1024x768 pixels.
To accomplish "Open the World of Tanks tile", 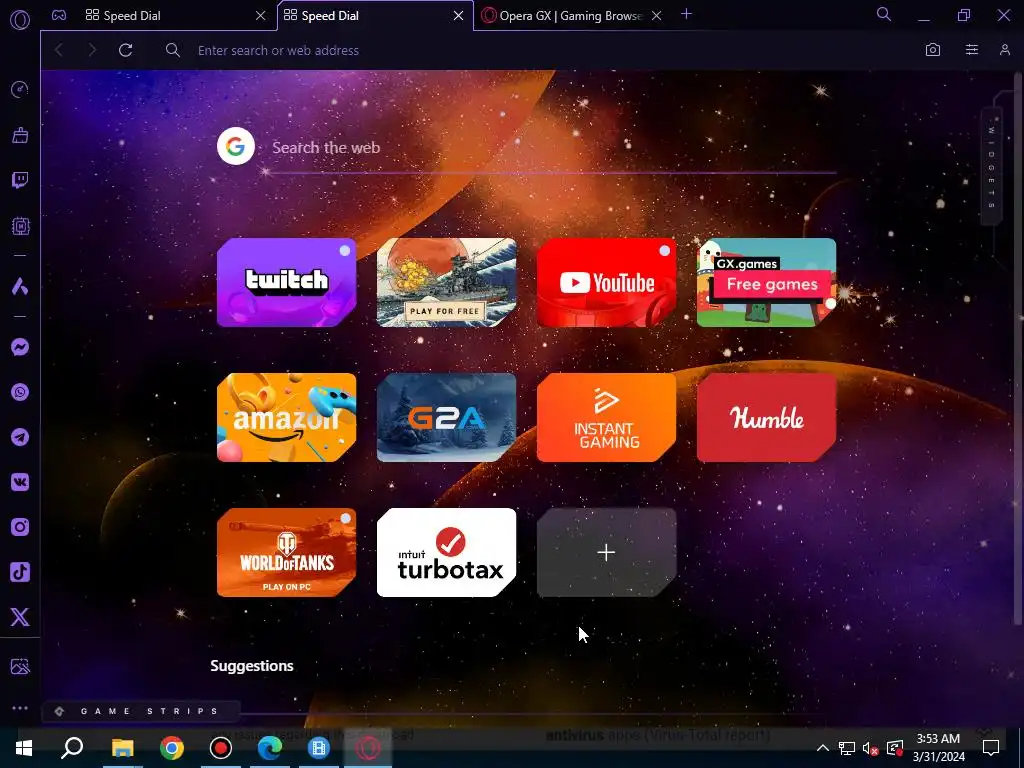I will [x=287, y=552].
